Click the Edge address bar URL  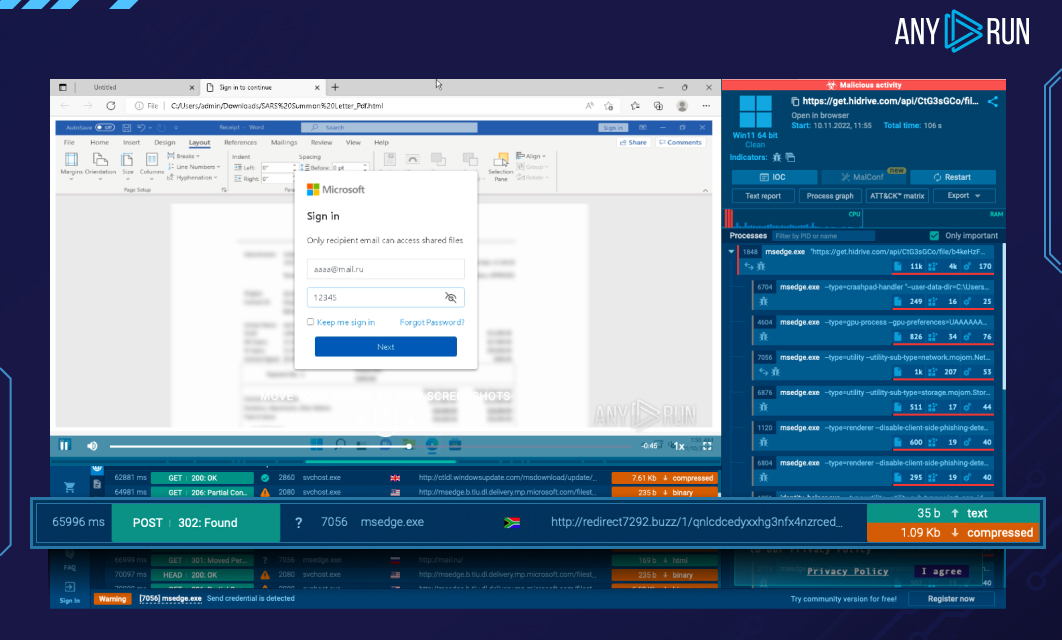[276, 106]
